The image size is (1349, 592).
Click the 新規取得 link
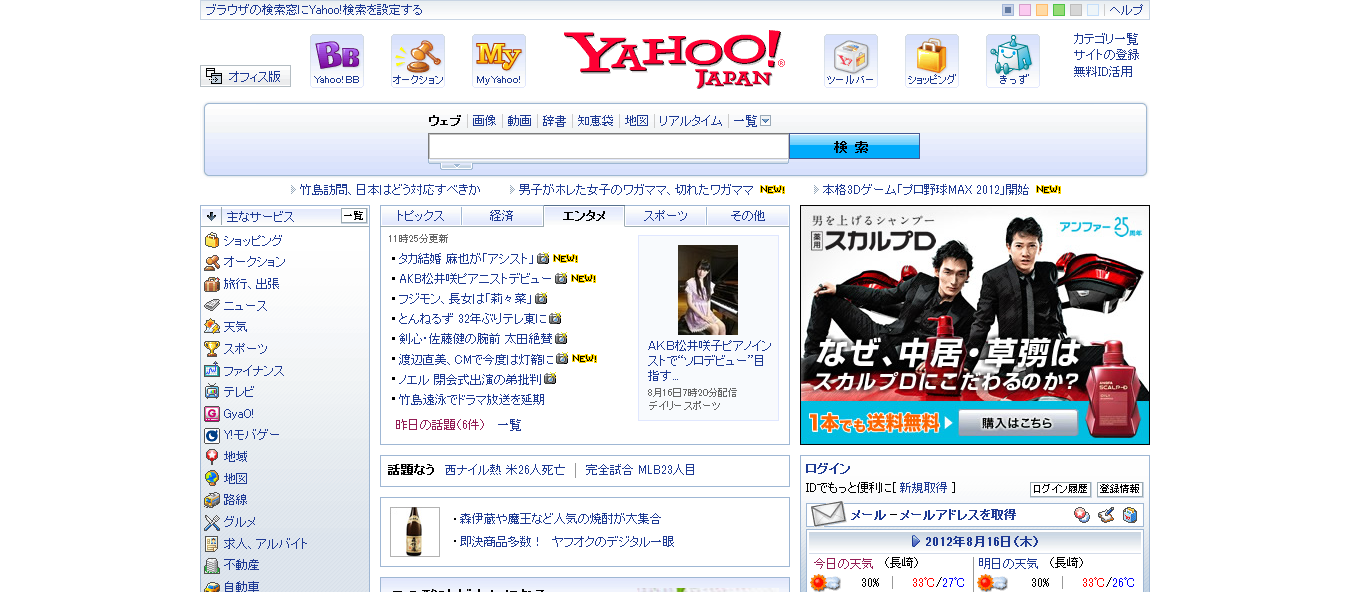tap(923, 488)
